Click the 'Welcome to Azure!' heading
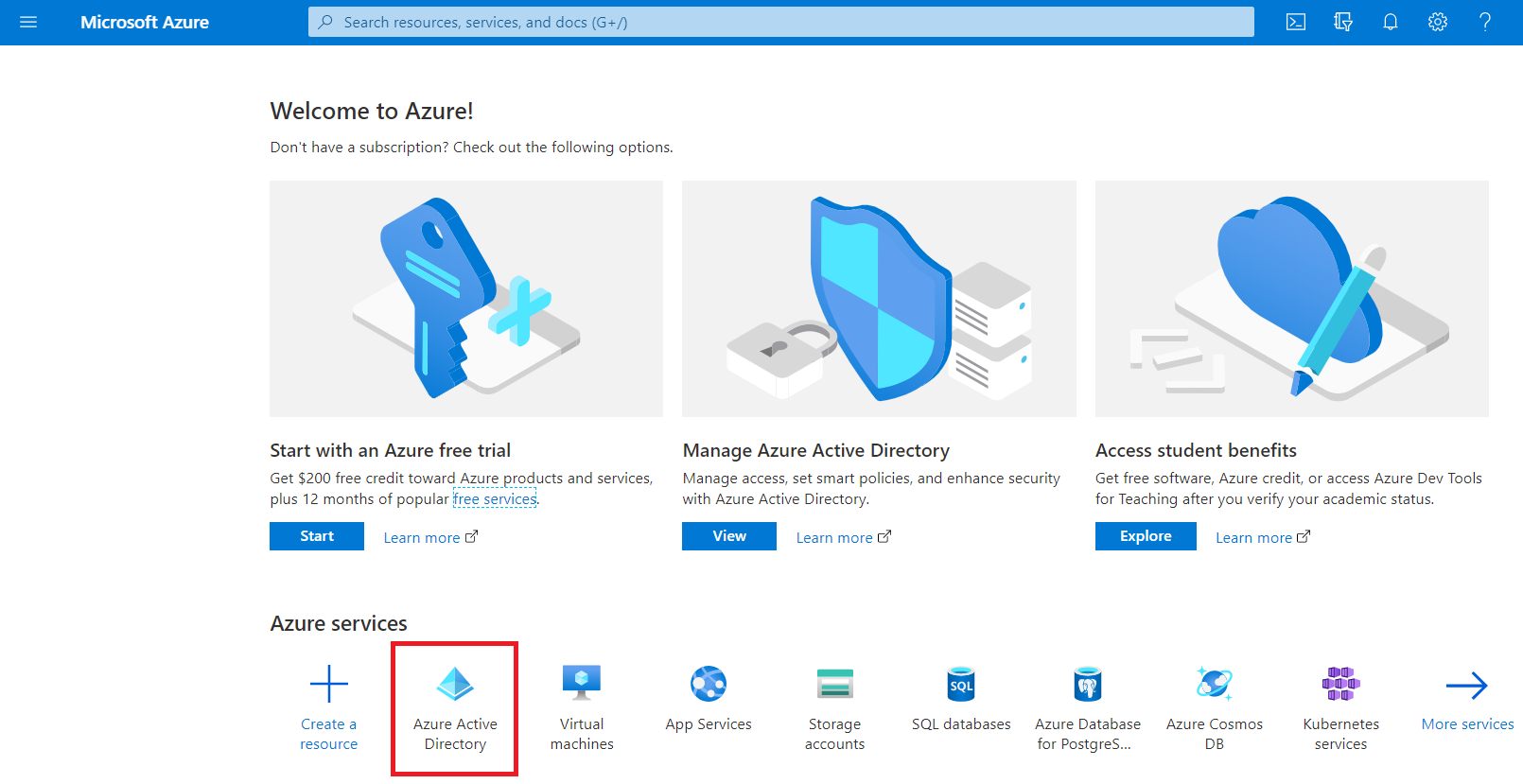The width and height of the screenshot is (1523, 784). [x=372, y=112]
